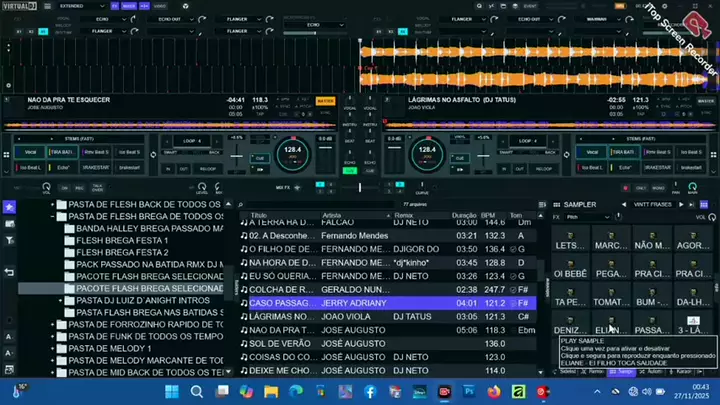Click the Windows Start button
720x405 pixels.
click(170, 391)
